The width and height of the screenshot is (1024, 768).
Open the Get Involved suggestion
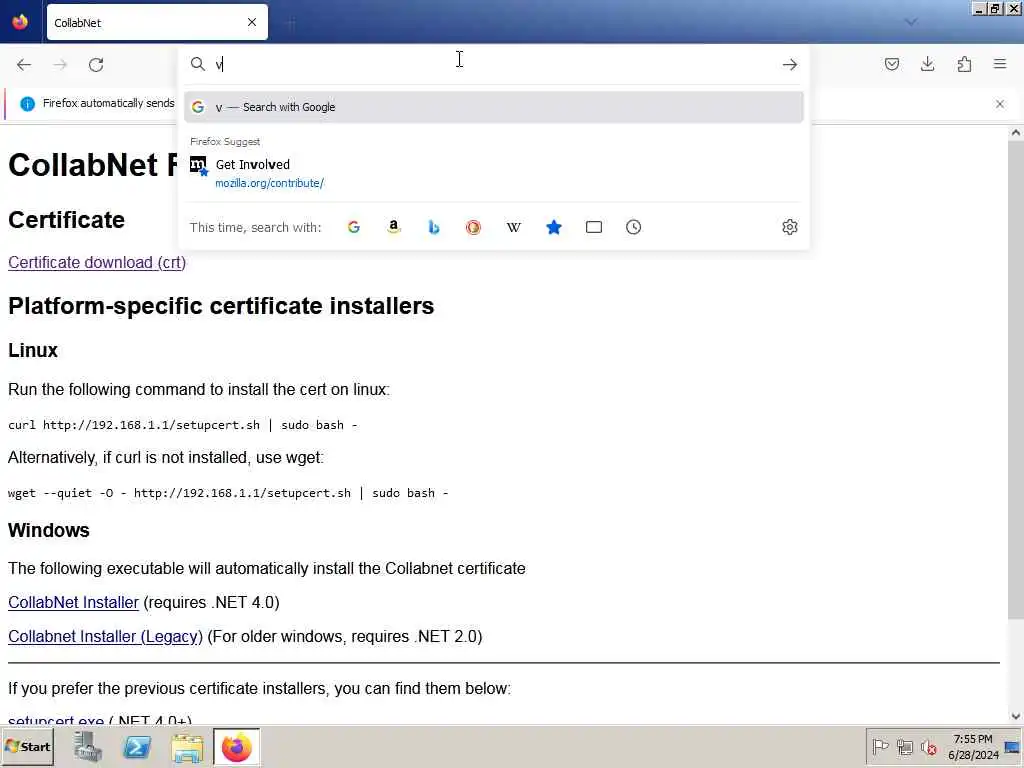coord(494,173)
